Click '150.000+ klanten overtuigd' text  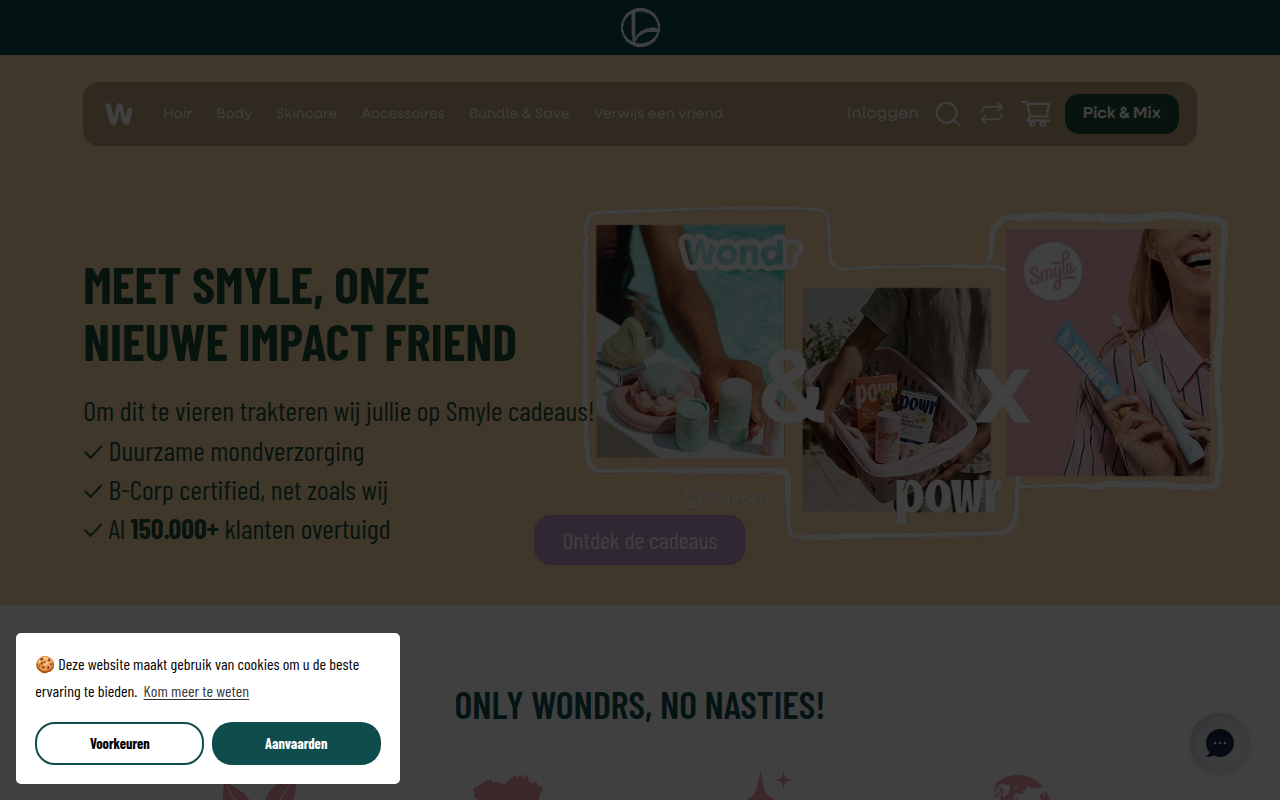tap(260, 530)
